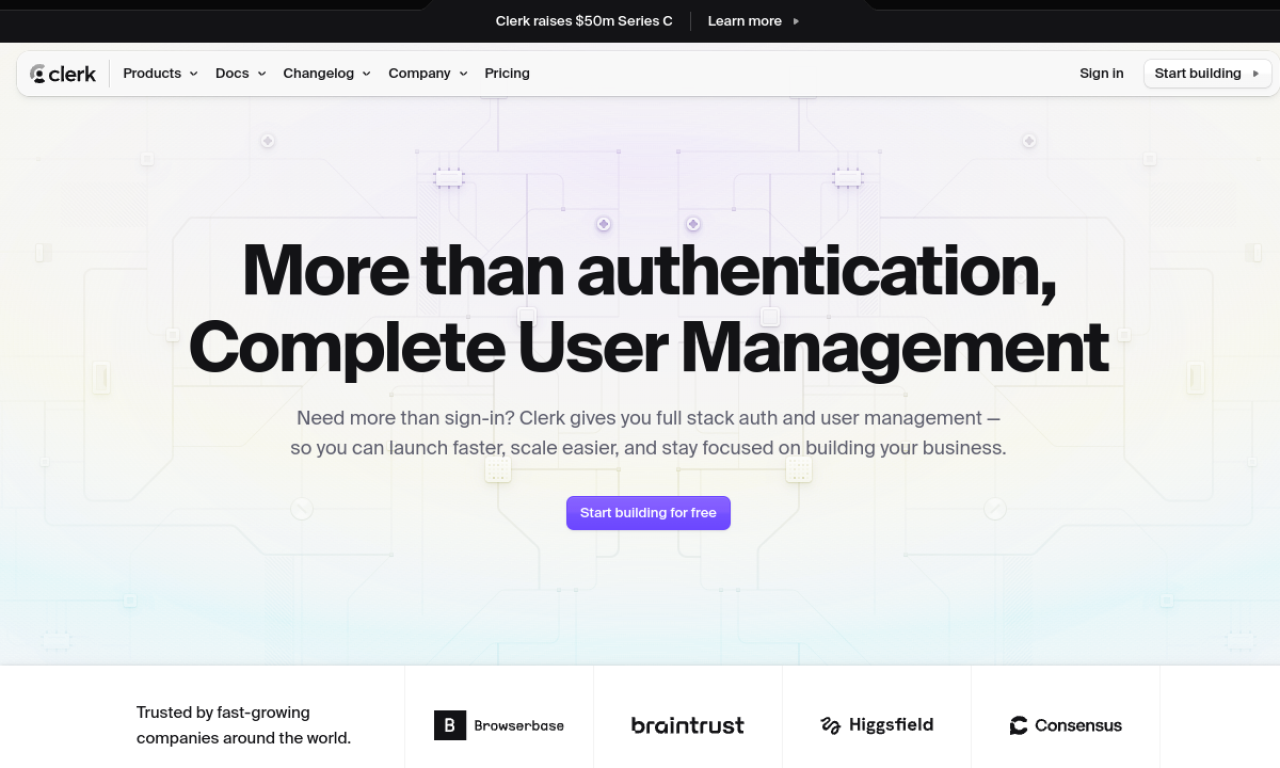Click the Clerk logo icon in the navbar
The width and height of the screenshot is (1280, 768).
(x=37, y=73)
